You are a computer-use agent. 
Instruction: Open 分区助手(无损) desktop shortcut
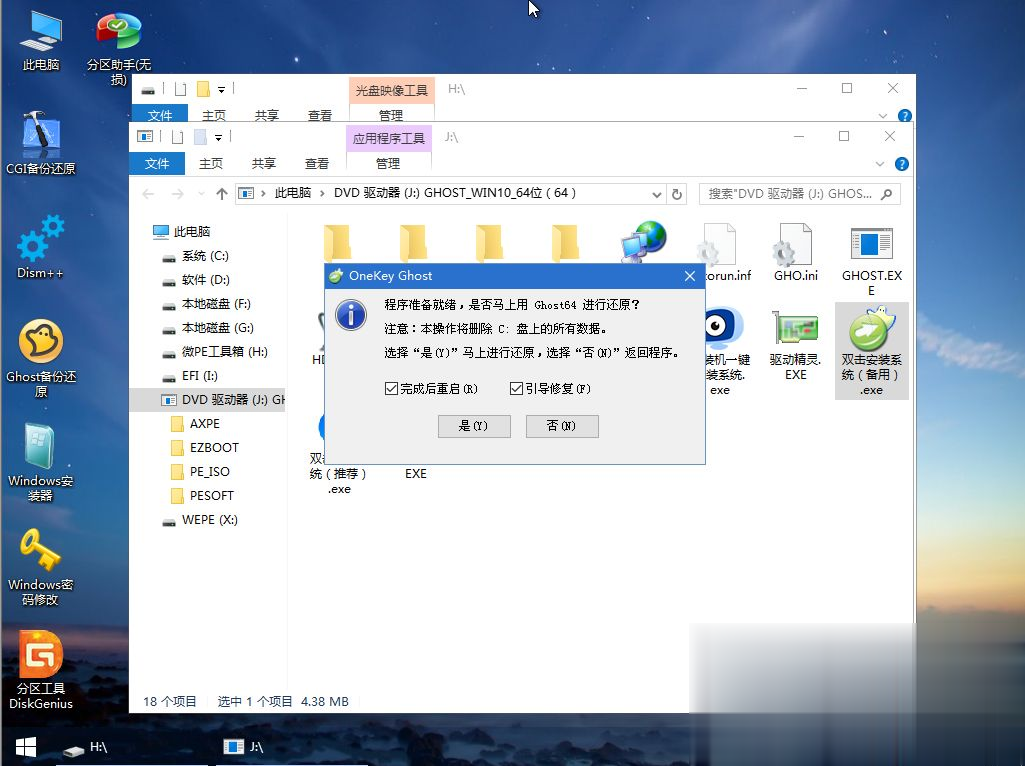click(x=118, y=49)
